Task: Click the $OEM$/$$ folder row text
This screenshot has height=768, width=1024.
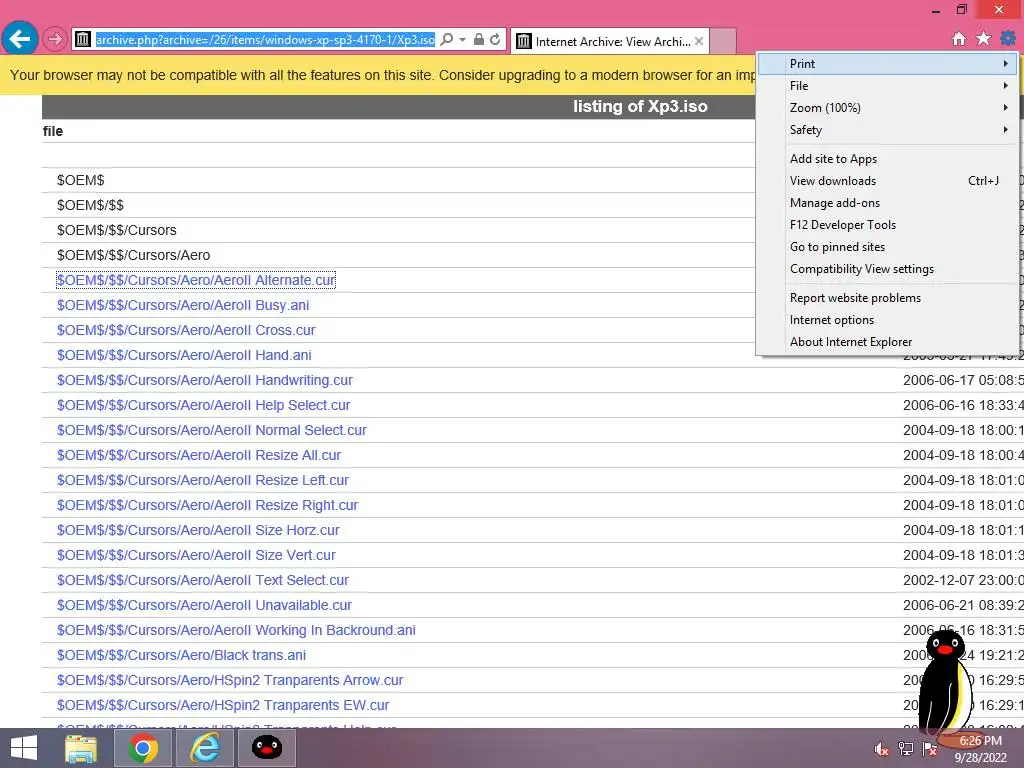Action: [90, 206]
